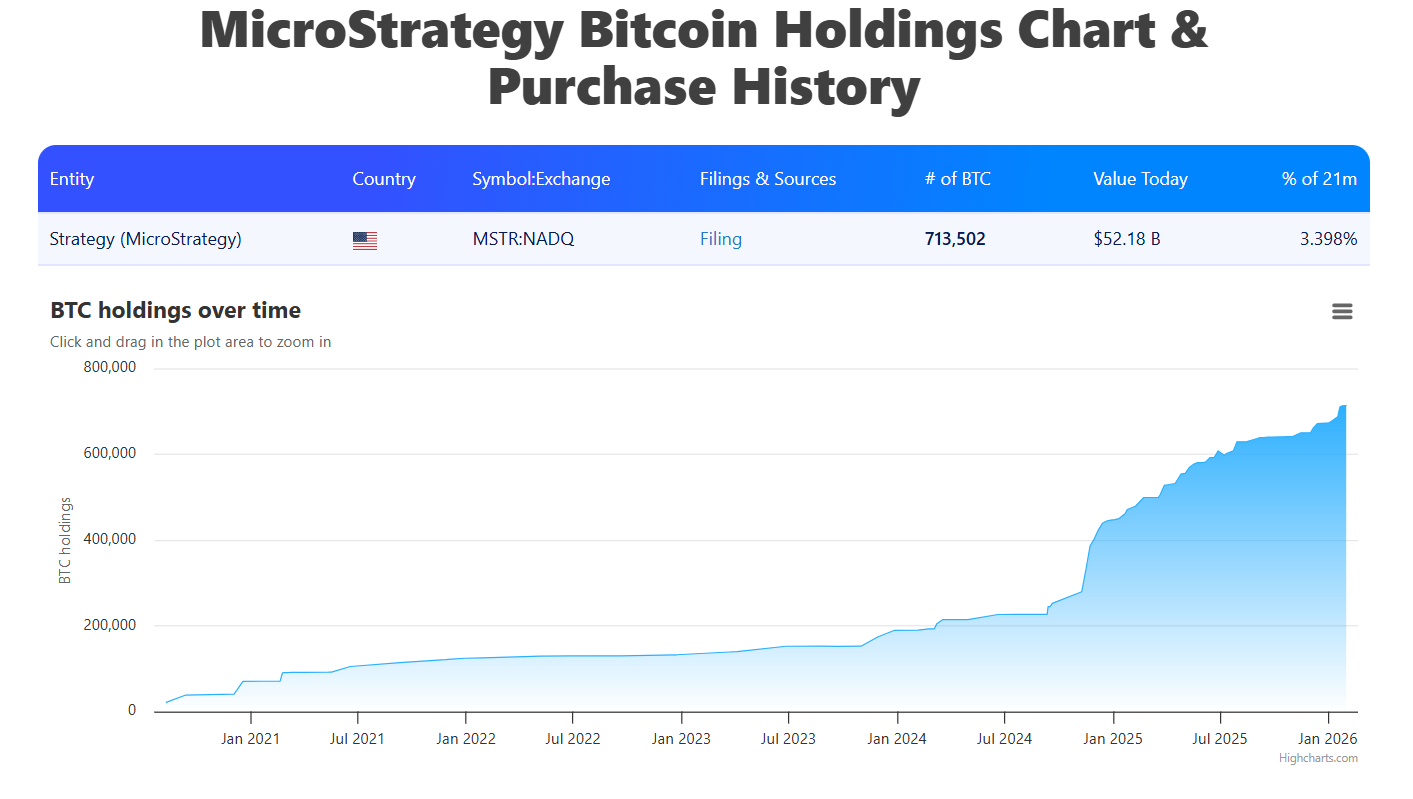
Task: Click the Entity column header
Action: (x=72, y=179)
